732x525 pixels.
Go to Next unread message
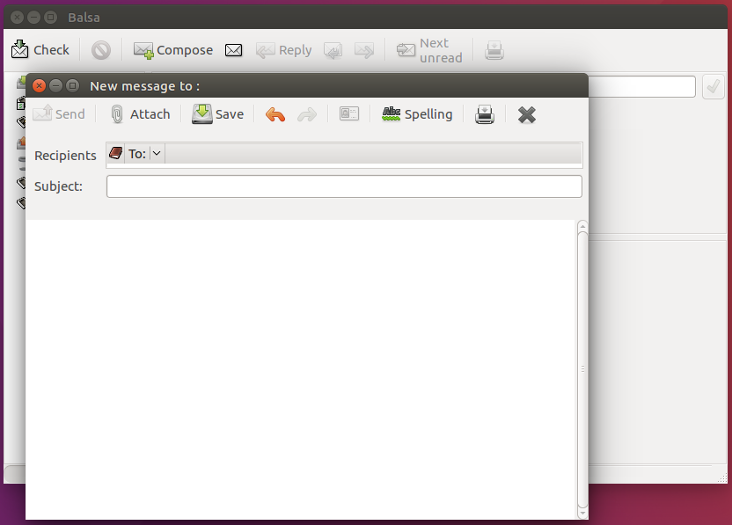(x=429, y=50)
